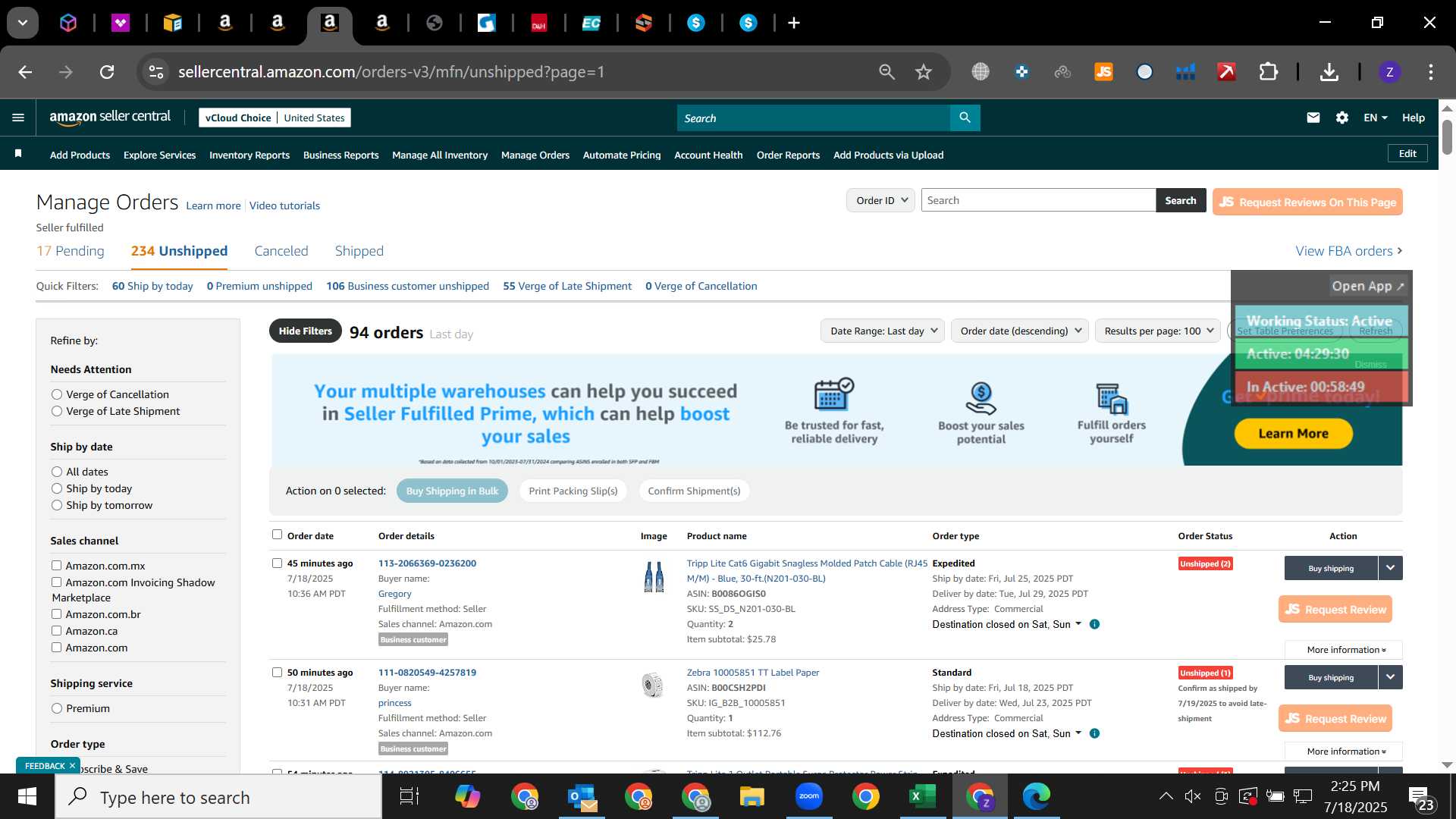Open the Zoom app in taskbar
The image size is (1456, 819).
809,796
